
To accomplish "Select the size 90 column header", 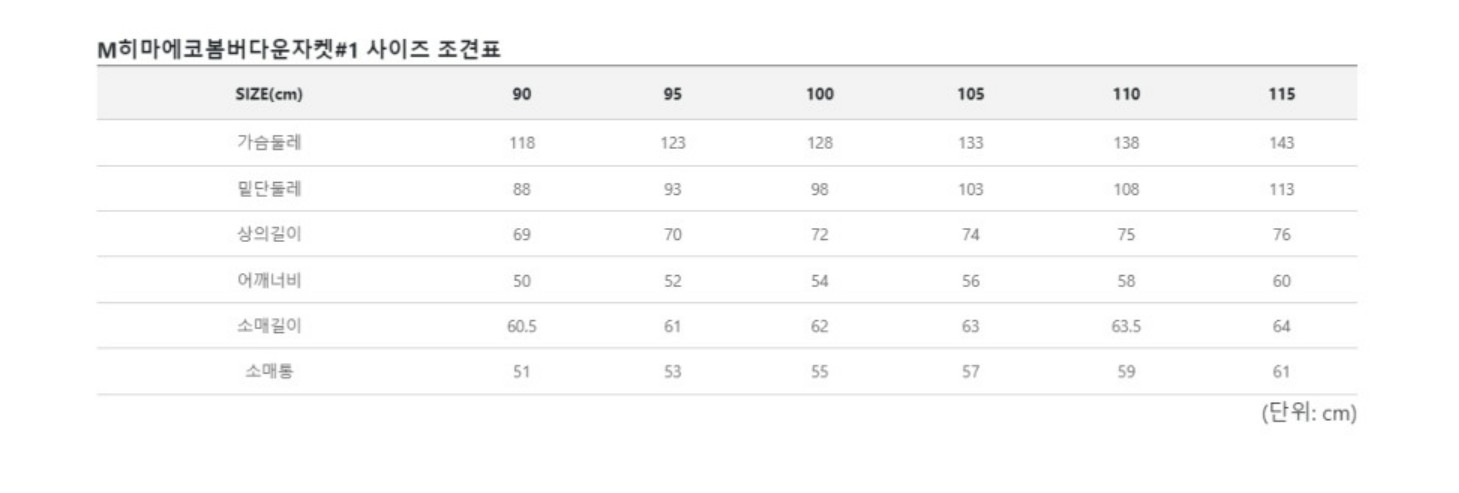I will pos(522,94).
